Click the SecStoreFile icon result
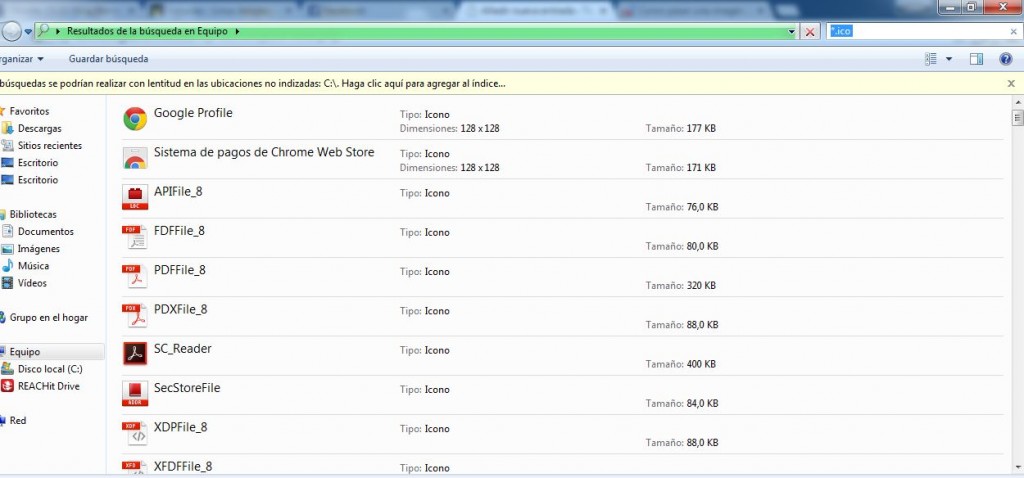 187,388
